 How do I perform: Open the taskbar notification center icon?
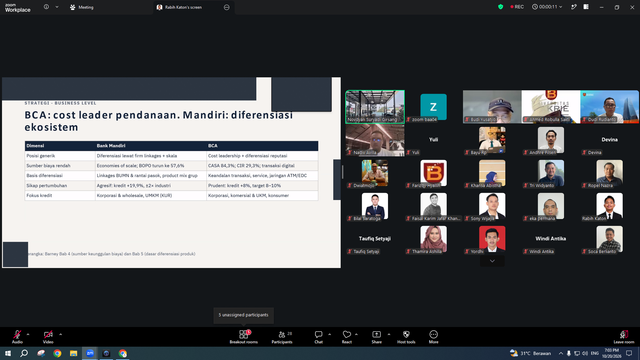[629, 353]
